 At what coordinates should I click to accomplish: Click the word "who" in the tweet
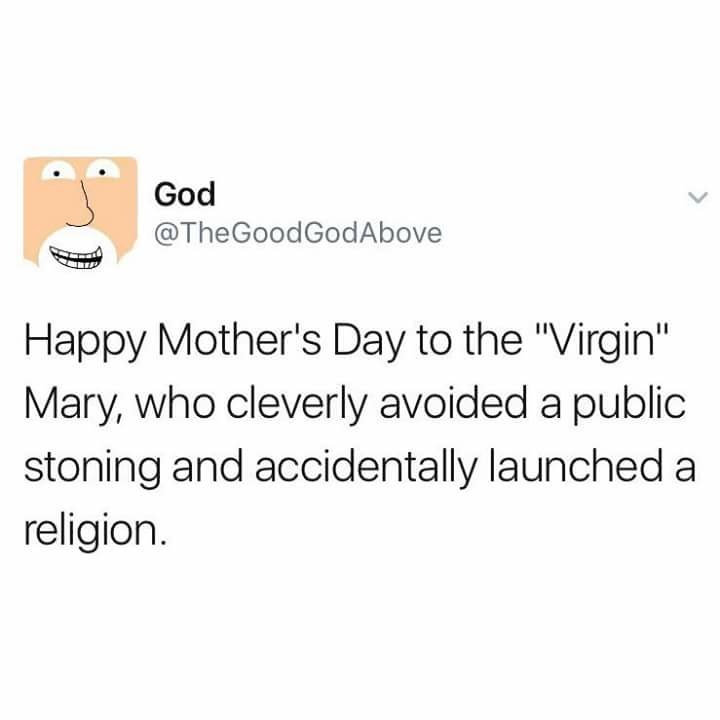click(174, 404)
